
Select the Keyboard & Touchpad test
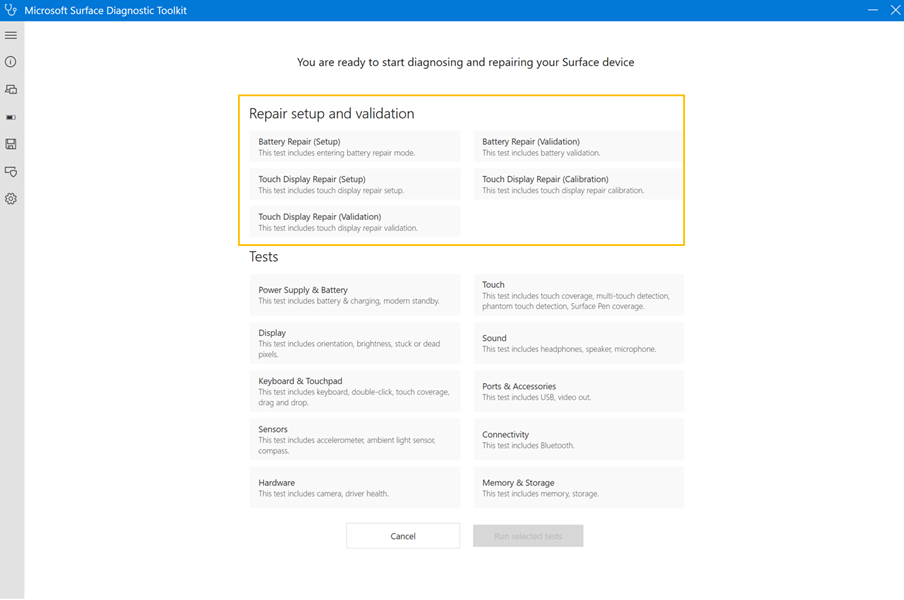[x=355, y=390]
